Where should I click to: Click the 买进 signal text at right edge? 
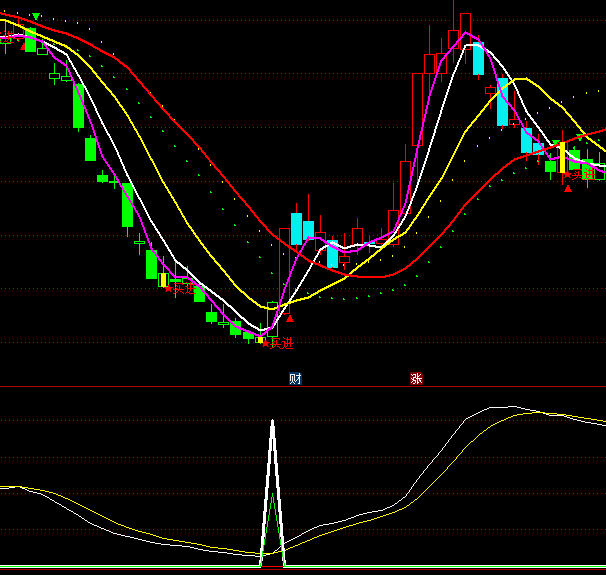pyautogui.click(x=584, y=174)
